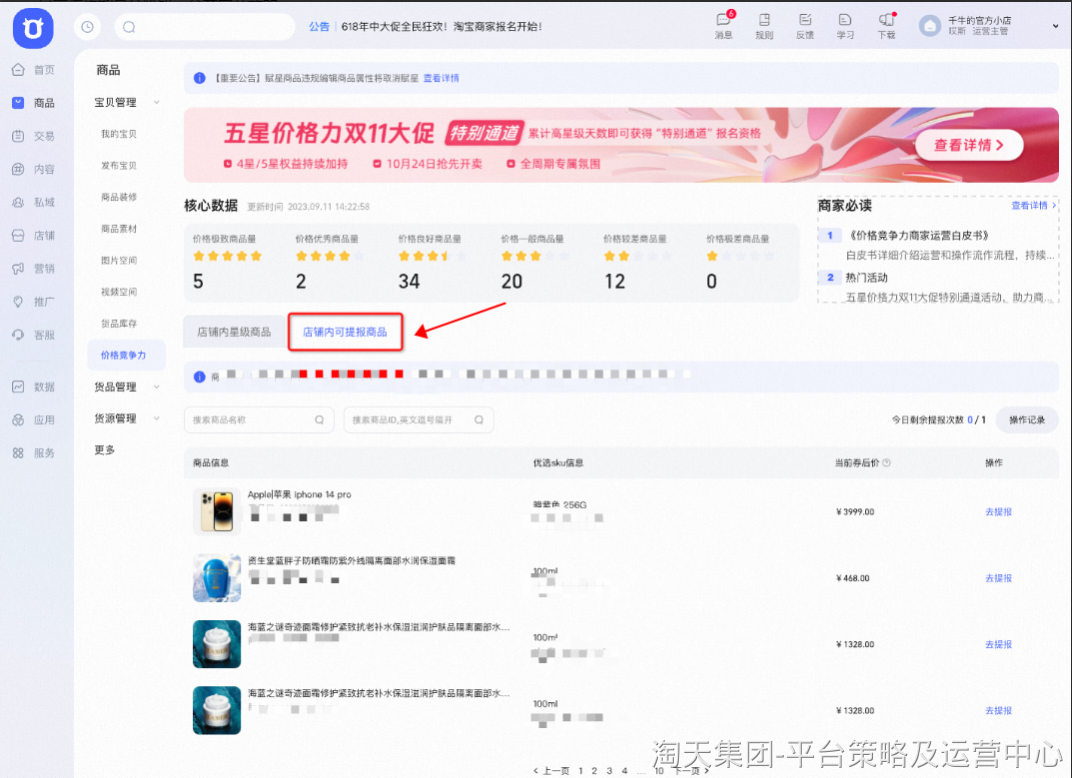Open blue sunscreen product thumbnail
The height and width of the screenshot is (778, 1072).
coord(217,578)
